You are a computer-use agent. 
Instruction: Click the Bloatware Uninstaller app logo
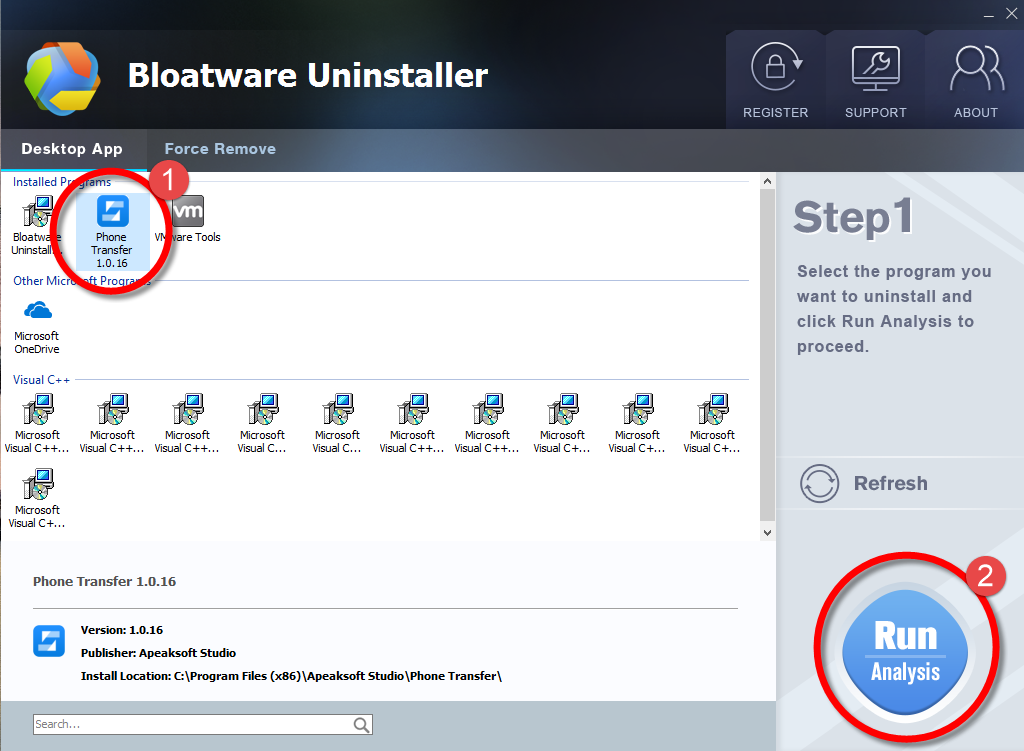(x=62, y=78)
